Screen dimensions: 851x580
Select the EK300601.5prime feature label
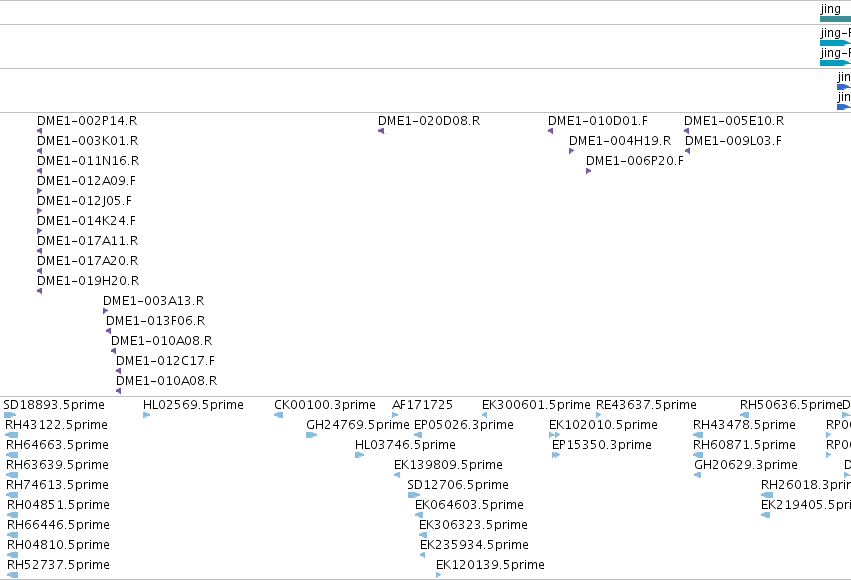pyautogui.click(x=536, y=405)
